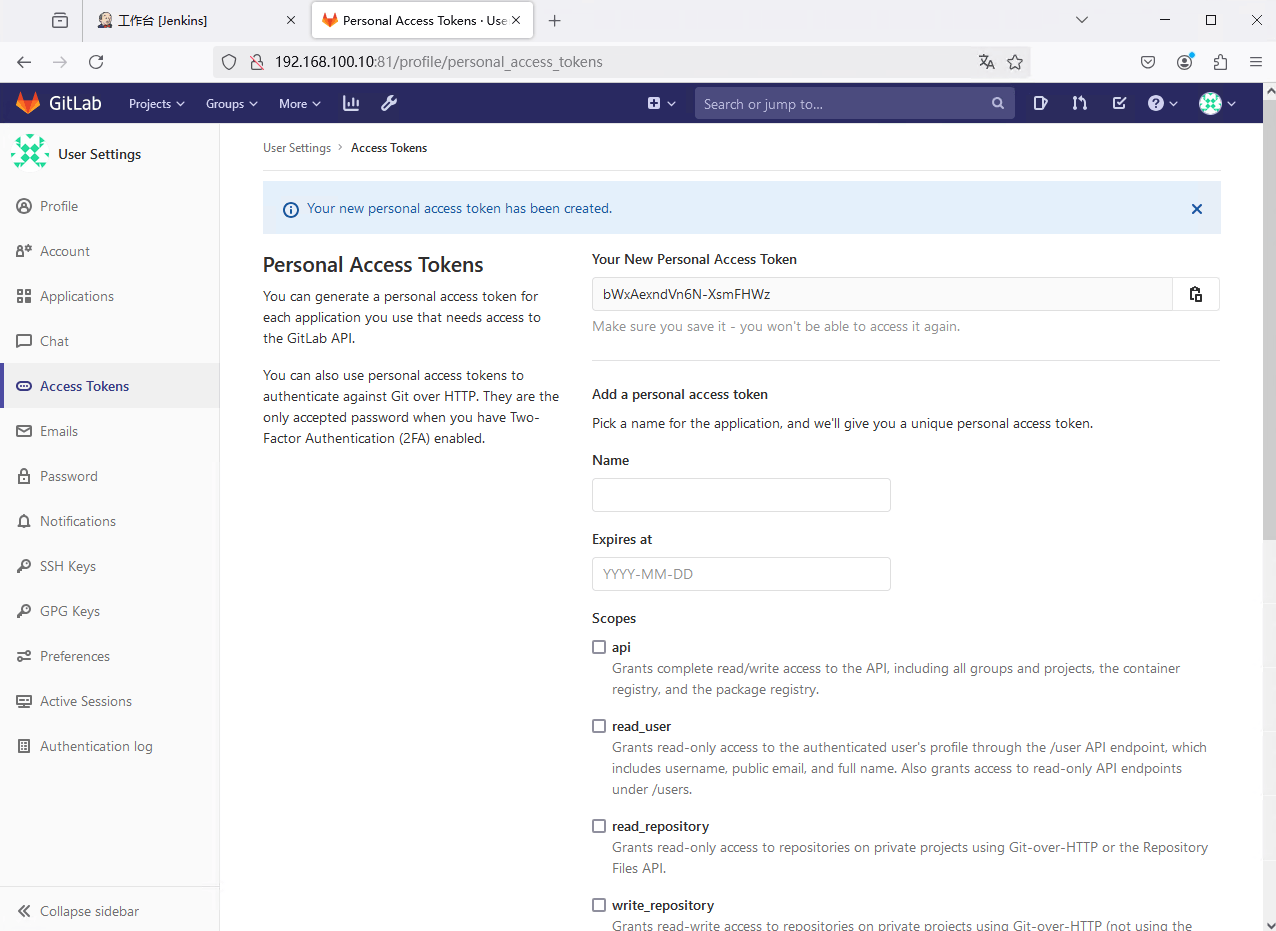
Task: Copy the new personal access token
Action: (1195, 294)
